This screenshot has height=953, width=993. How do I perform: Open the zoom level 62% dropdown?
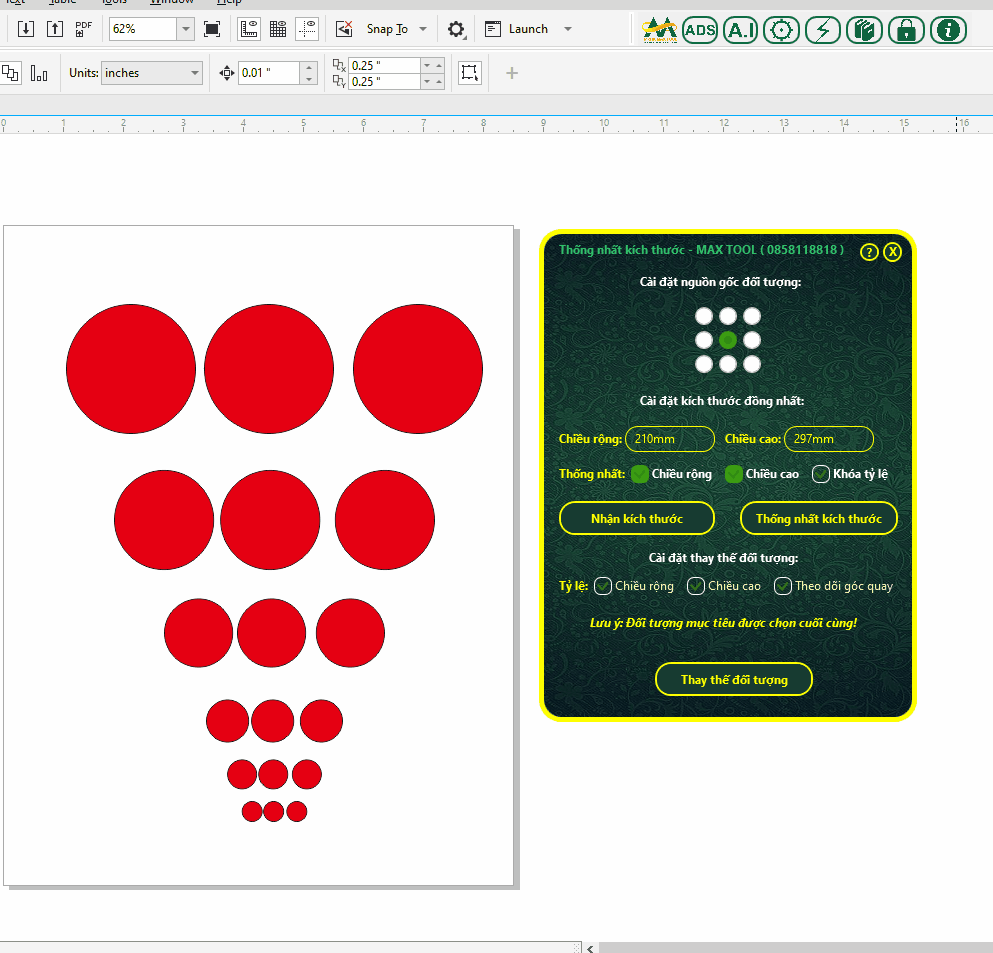click(185, 29)
